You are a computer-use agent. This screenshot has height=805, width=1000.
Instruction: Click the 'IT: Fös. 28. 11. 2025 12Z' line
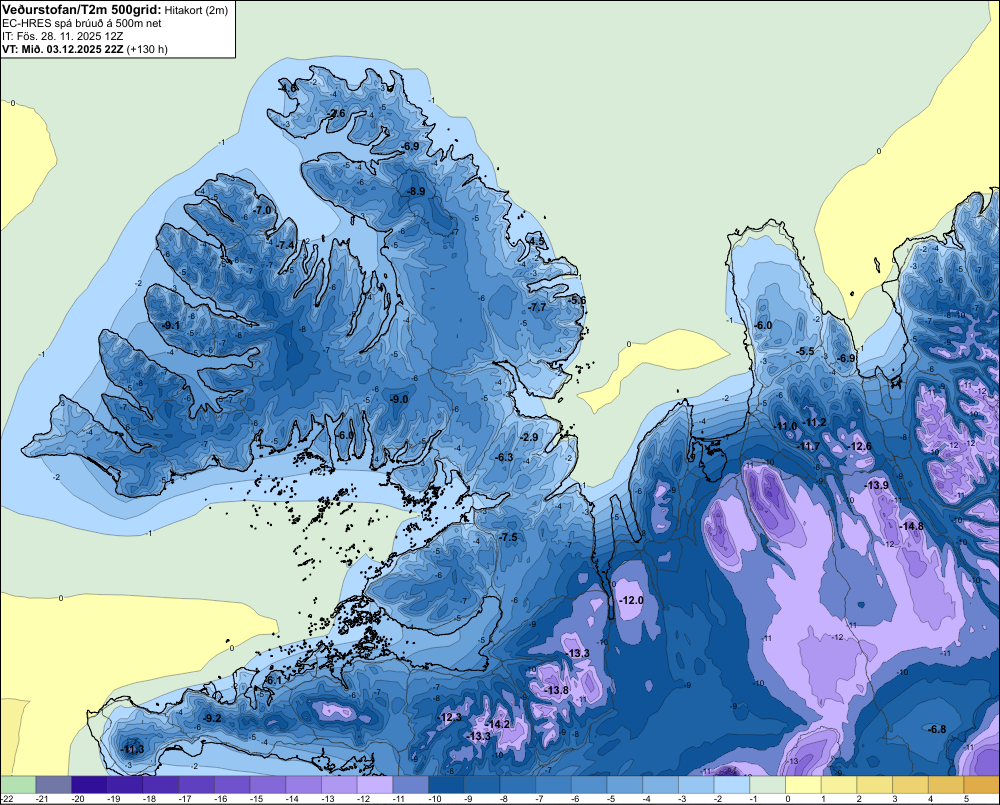(x=62, y=36)
